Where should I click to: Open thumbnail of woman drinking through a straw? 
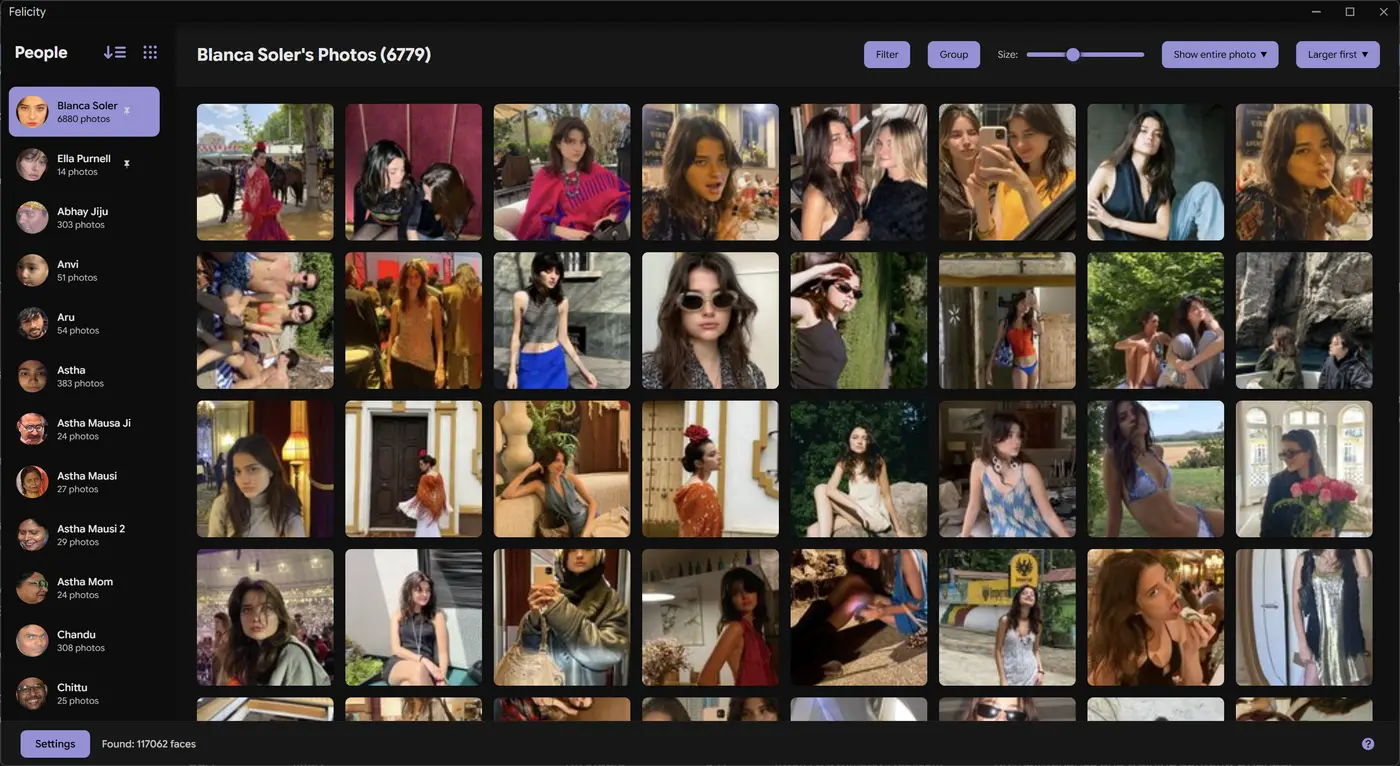coord(1304,172)
